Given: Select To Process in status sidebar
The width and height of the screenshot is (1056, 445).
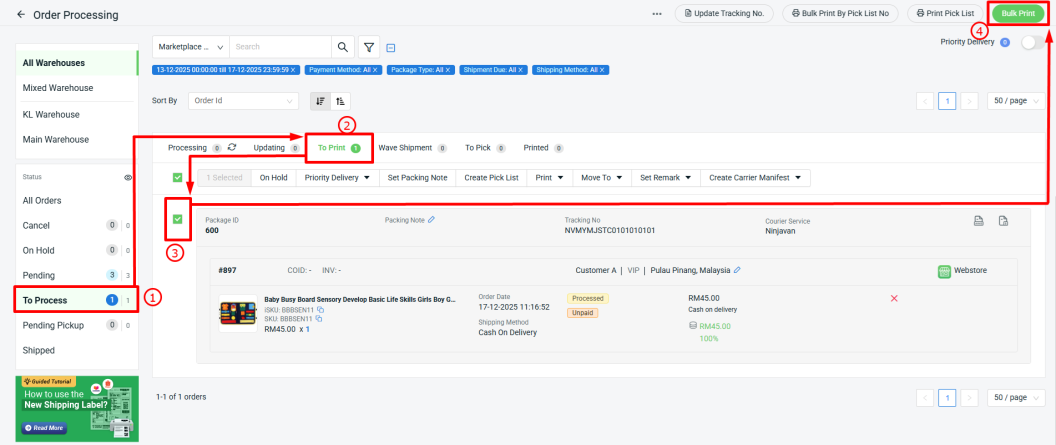Looking at the screenshot, I should click(x=46, y=300).
